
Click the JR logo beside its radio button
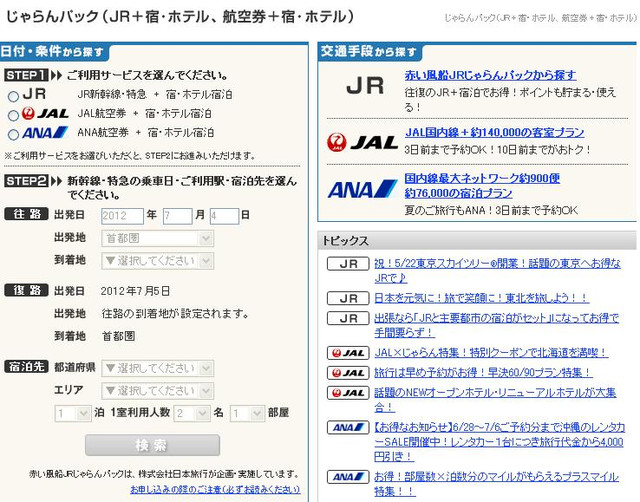coord(34,94)
